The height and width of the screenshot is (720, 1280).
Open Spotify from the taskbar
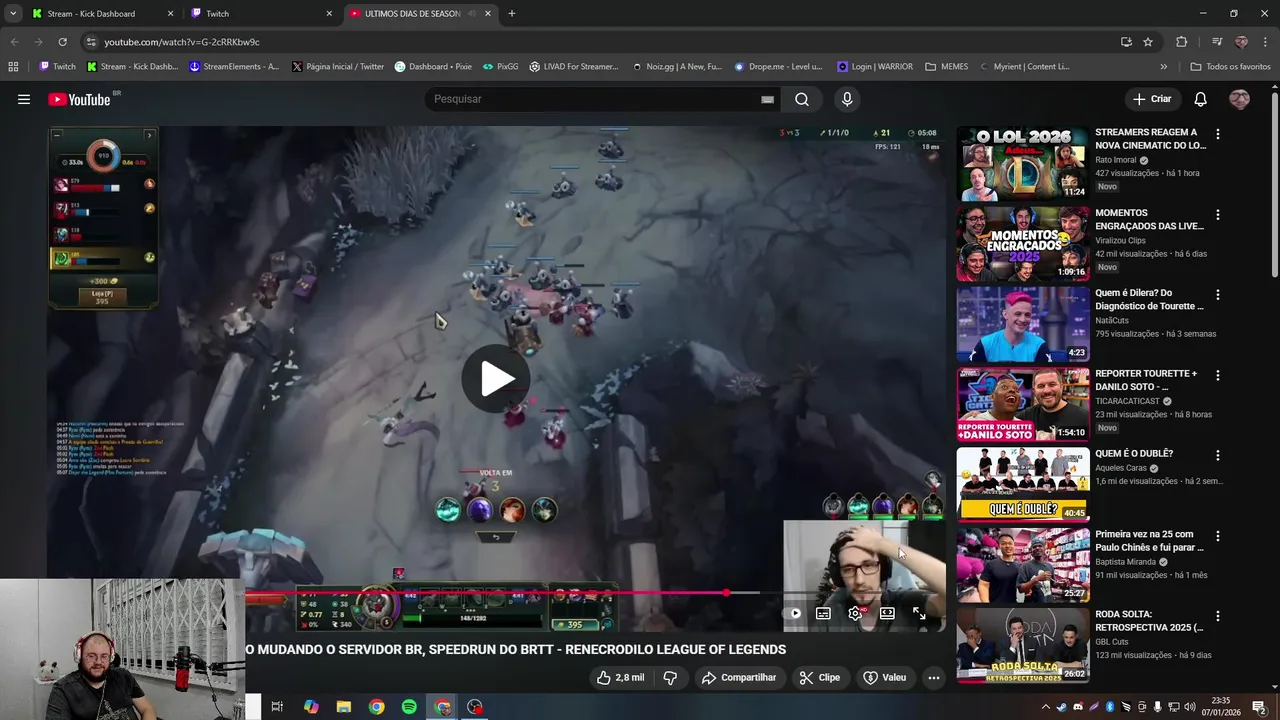click(x=409, y=707)
